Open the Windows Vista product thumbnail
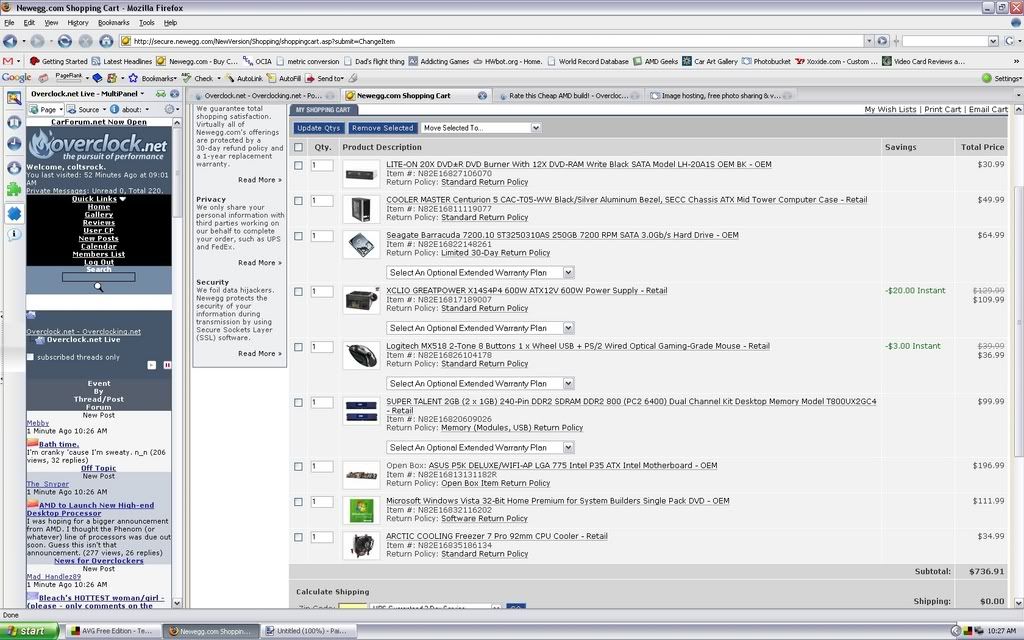The image size is (1024, 640). [x=361, y=510]
